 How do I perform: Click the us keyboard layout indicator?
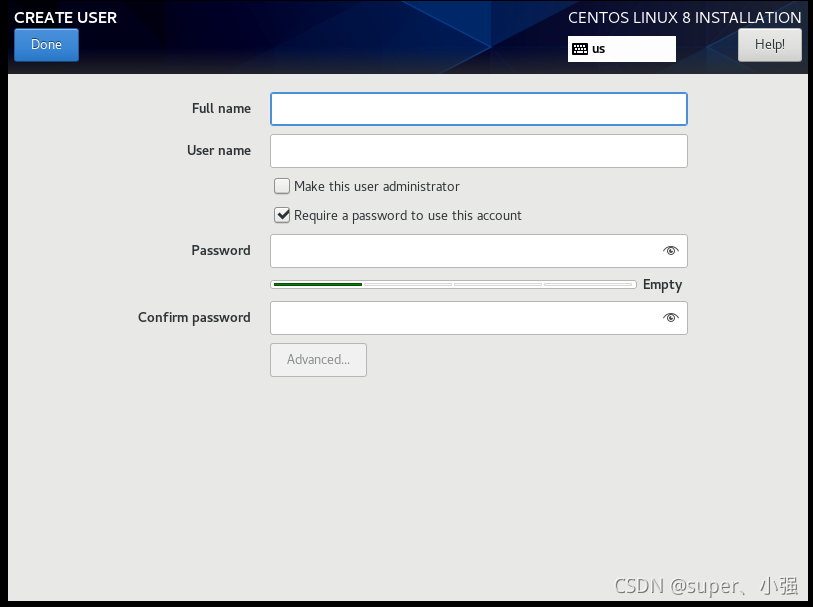tap(622, 49)
